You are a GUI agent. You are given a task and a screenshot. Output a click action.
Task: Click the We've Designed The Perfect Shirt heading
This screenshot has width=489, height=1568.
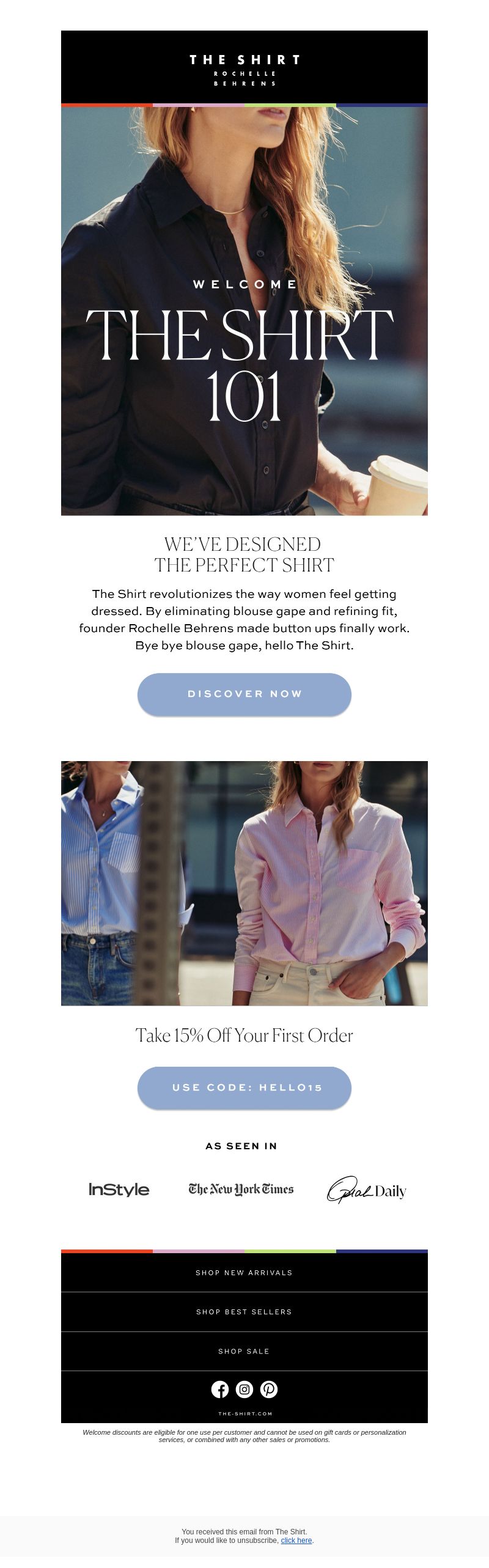pos(244,554)
